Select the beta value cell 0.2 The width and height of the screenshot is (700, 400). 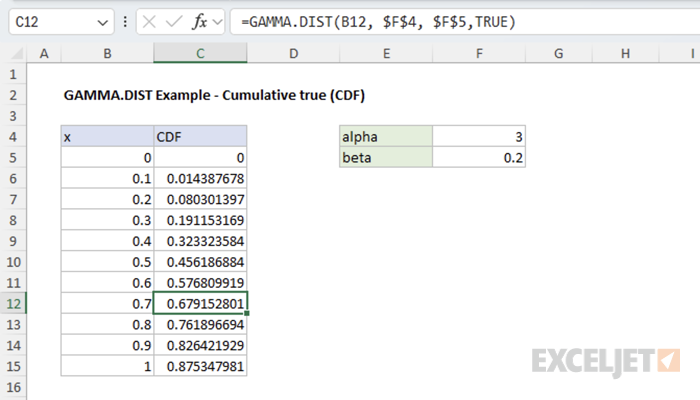pos(479,158)
